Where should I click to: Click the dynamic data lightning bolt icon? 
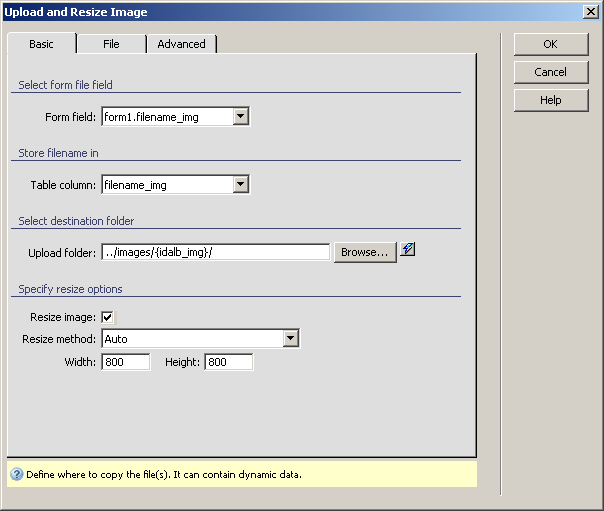click(x=408, y=251)
